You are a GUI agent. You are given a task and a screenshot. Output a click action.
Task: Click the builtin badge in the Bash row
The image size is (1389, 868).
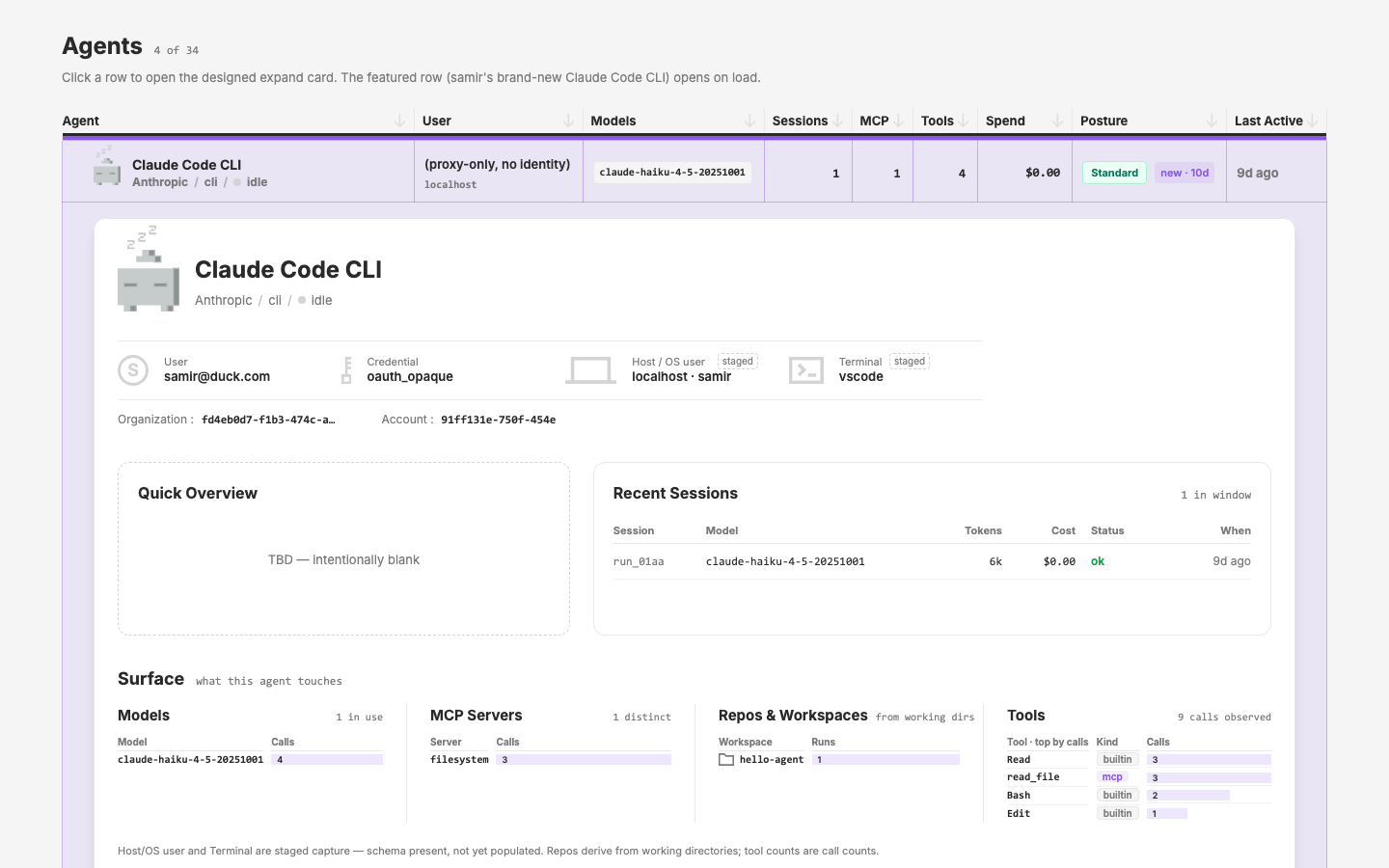coord(1117,796)
